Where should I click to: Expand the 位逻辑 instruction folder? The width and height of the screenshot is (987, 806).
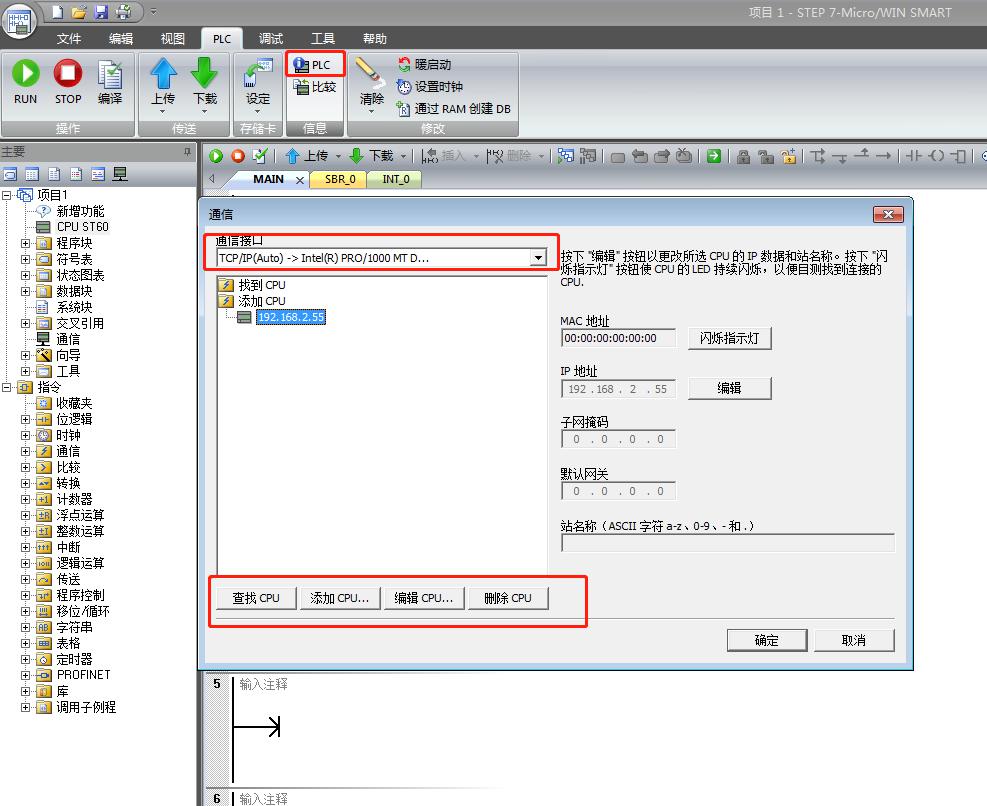click(x=26, y=419)
